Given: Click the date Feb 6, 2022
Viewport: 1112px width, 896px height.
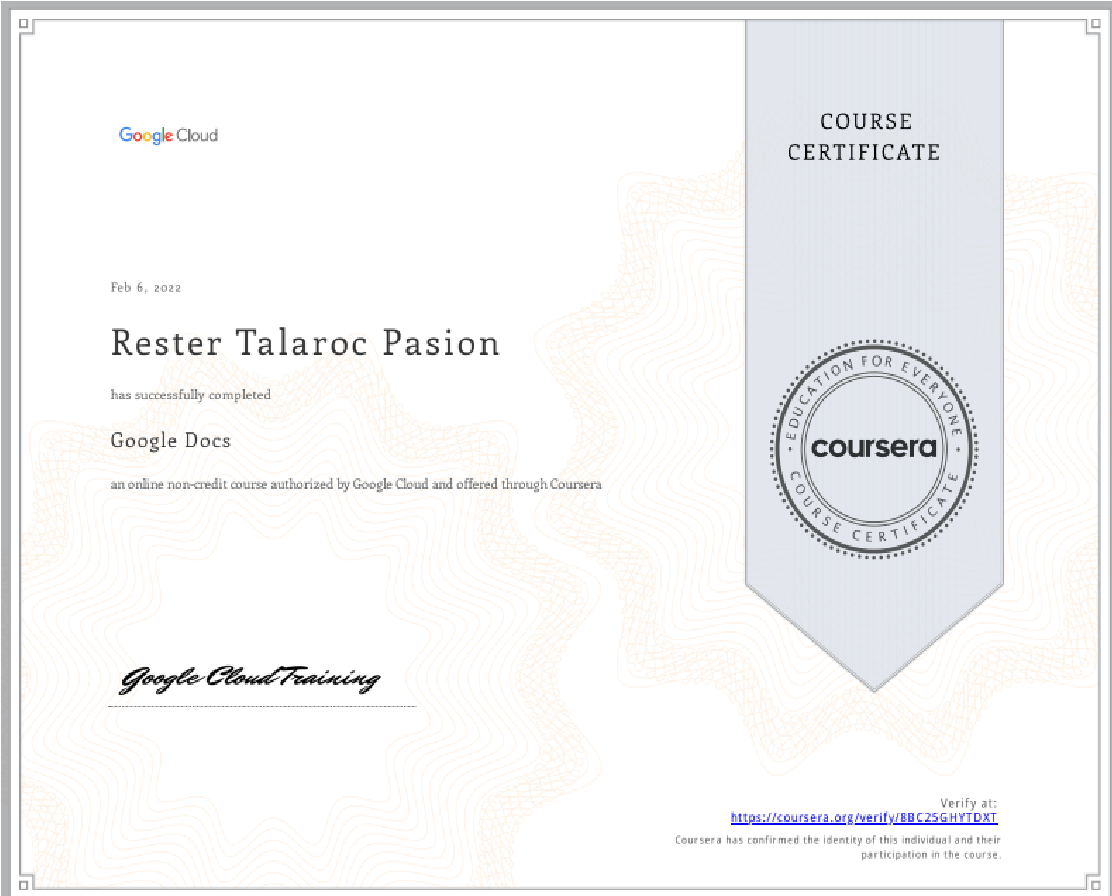Looking at the screenshot, I should pos(146,287).
